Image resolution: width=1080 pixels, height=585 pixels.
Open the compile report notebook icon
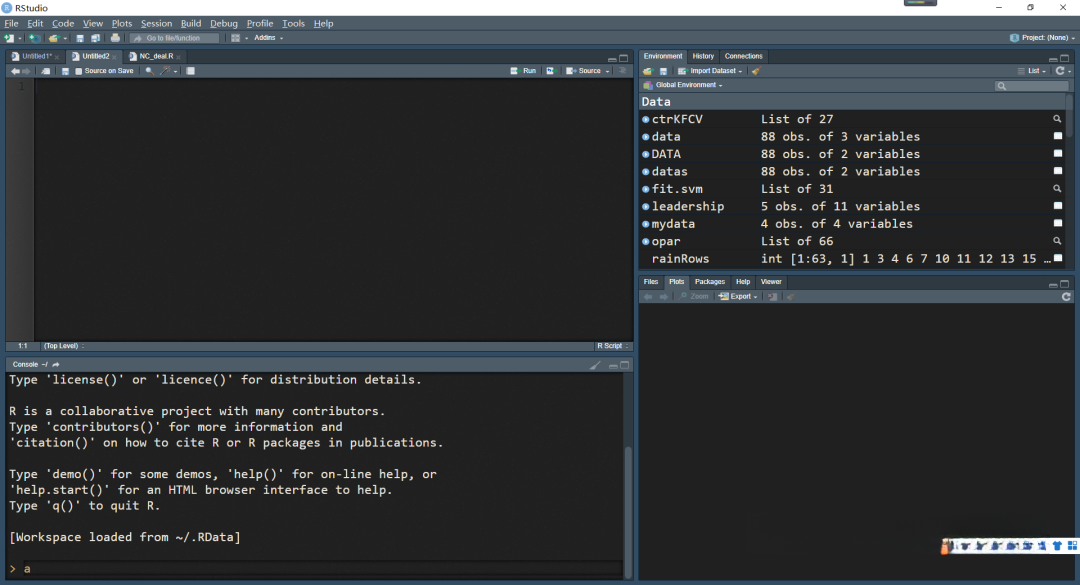(x=190, y=71)
